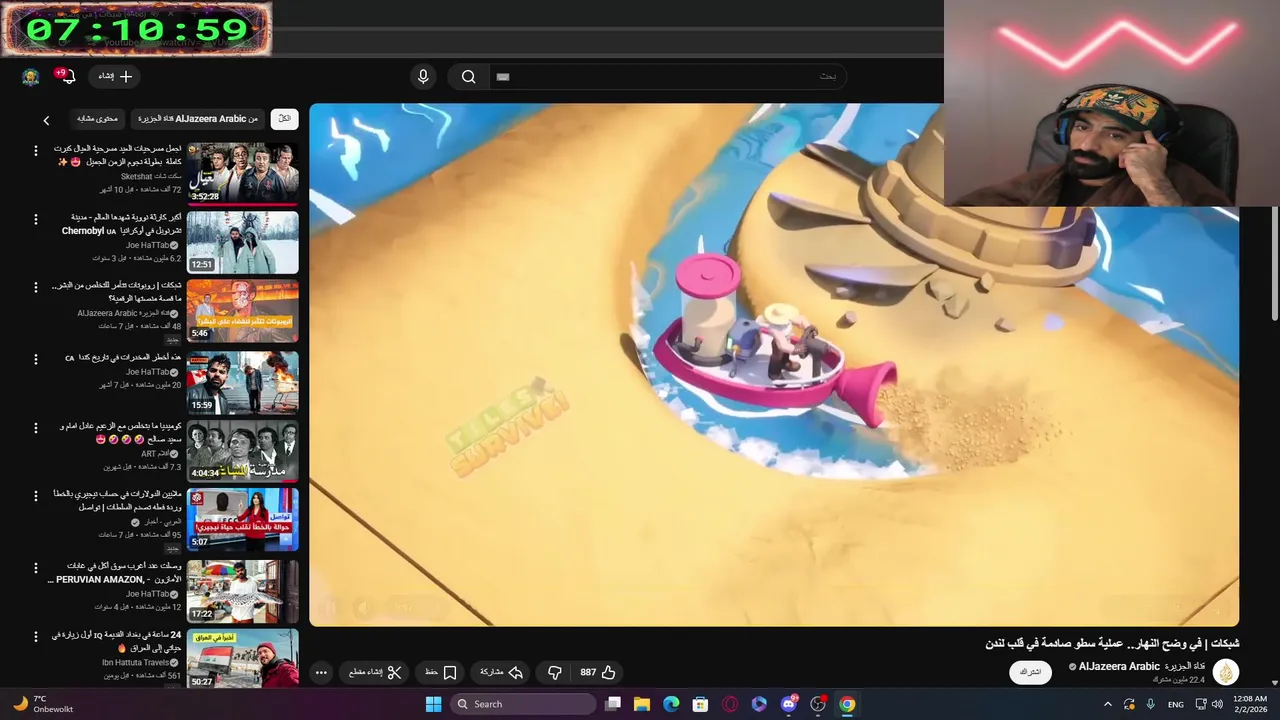
Task: Open the 4:04:34 comedy thumbnail
Action: tap(242, 451)
